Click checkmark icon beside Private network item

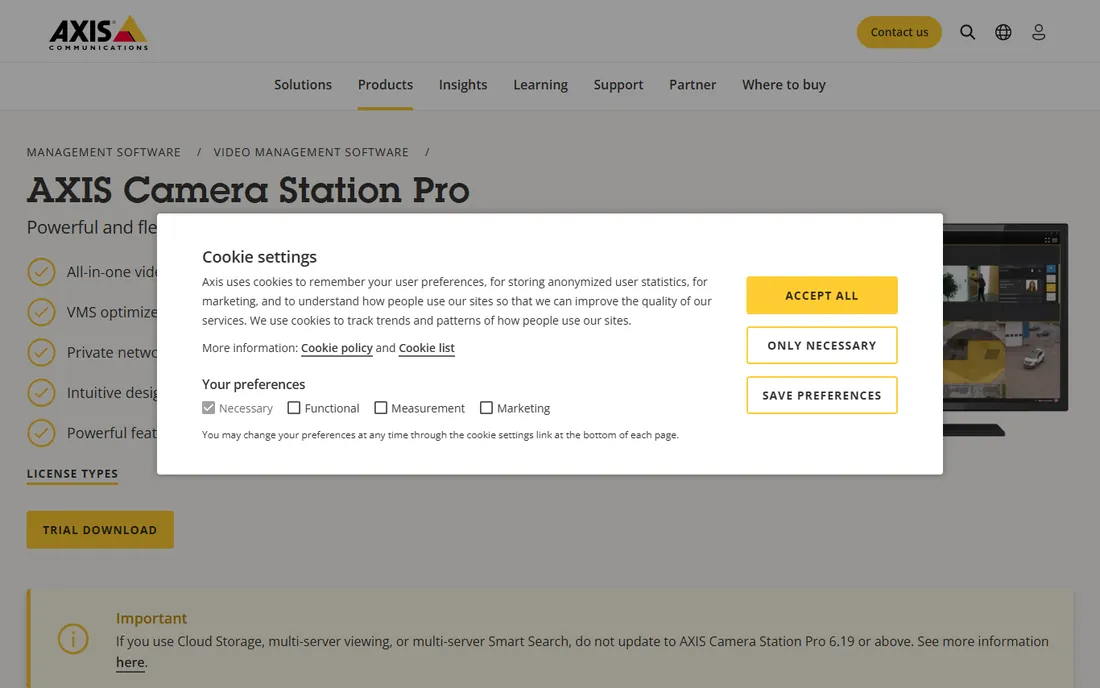pyautogui.click(x=41, y=353)
